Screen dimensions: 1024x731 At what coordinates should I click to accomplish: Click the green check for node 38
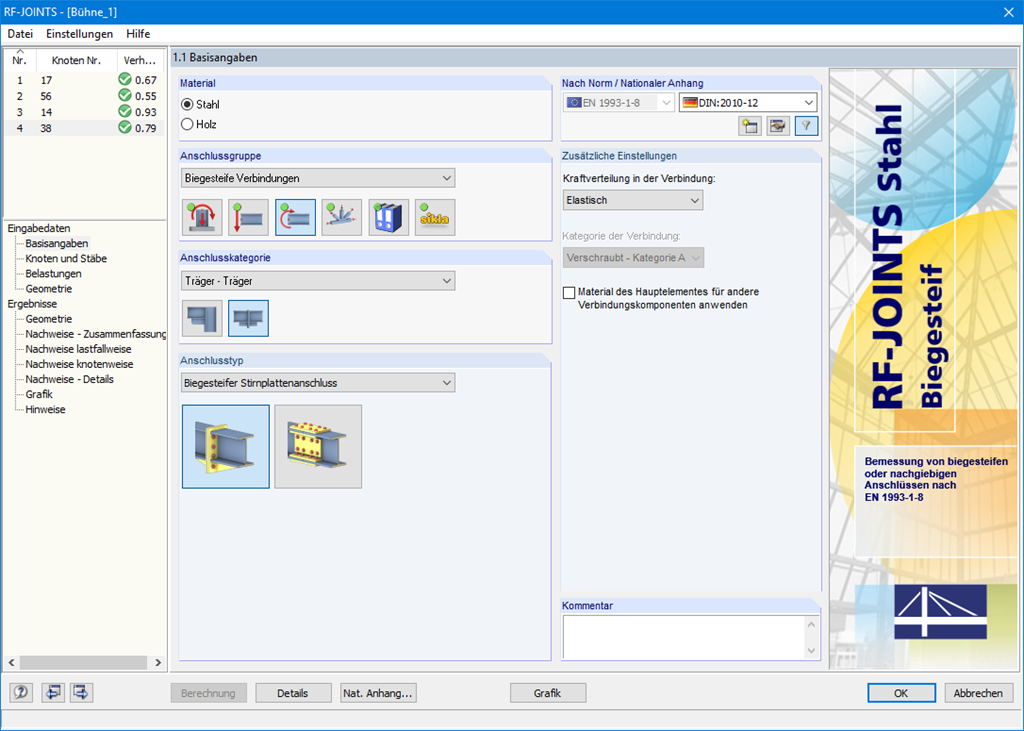point(125,128)
